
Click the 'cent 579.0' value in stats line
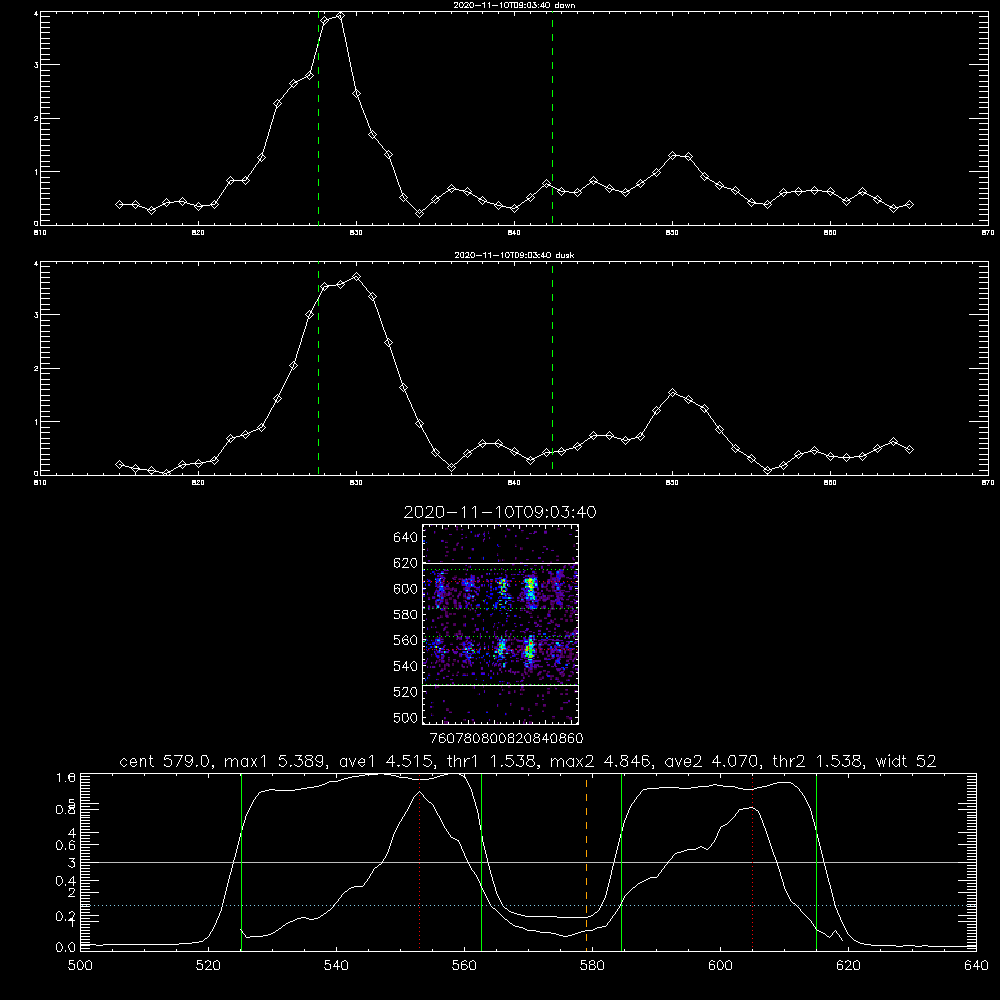click(166, 761)
